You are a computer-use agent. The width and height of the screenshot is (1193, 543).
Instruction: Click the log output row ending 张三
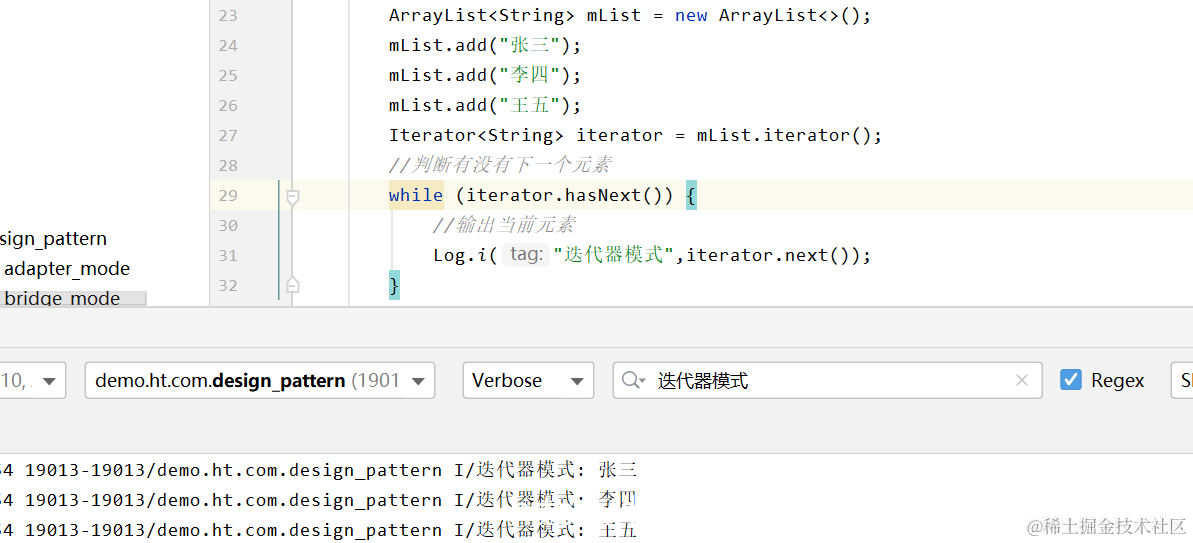point(318,470)
